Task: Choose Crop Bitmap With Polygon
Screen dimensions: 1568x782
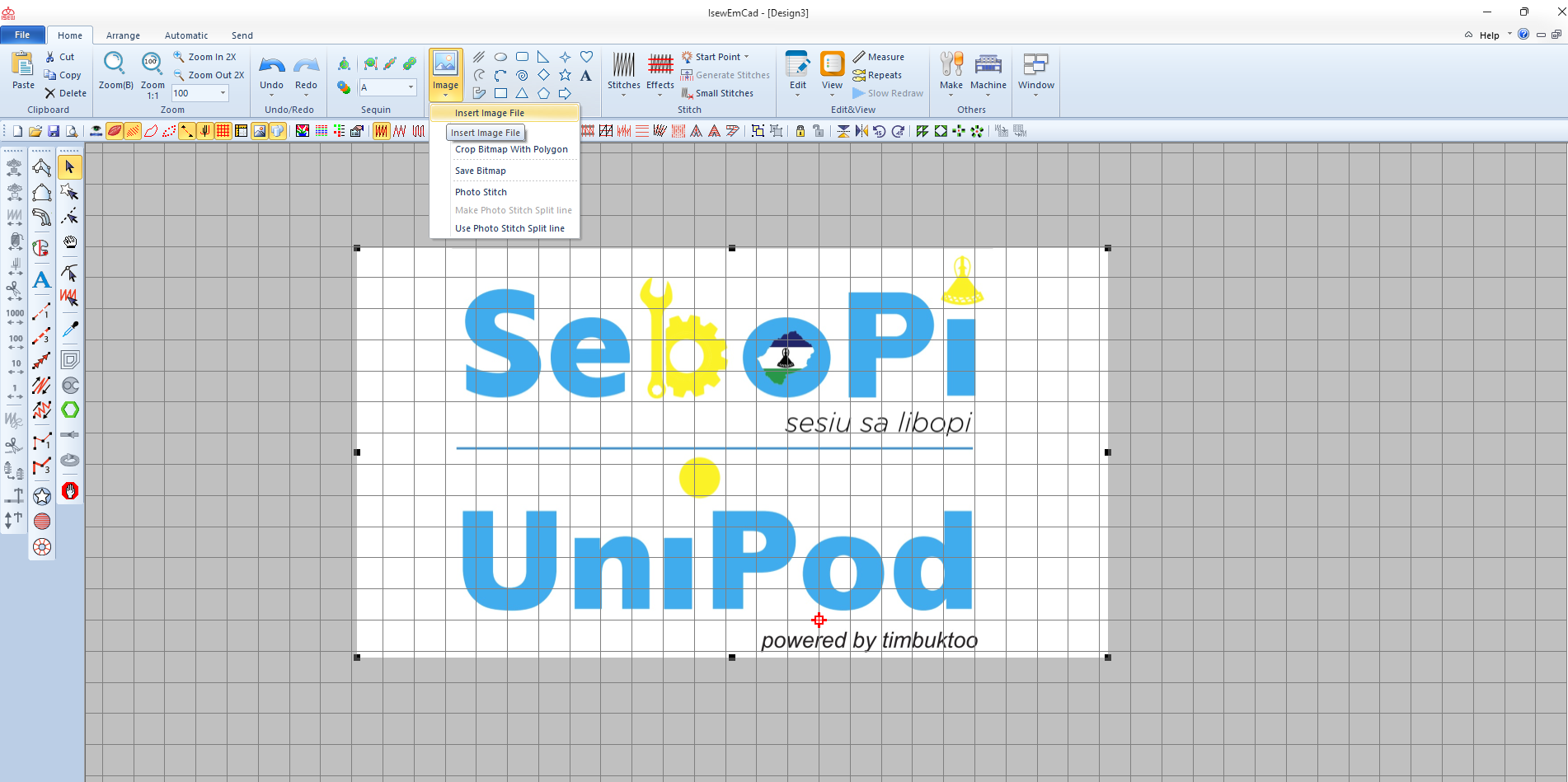Action: coord(512,149)
